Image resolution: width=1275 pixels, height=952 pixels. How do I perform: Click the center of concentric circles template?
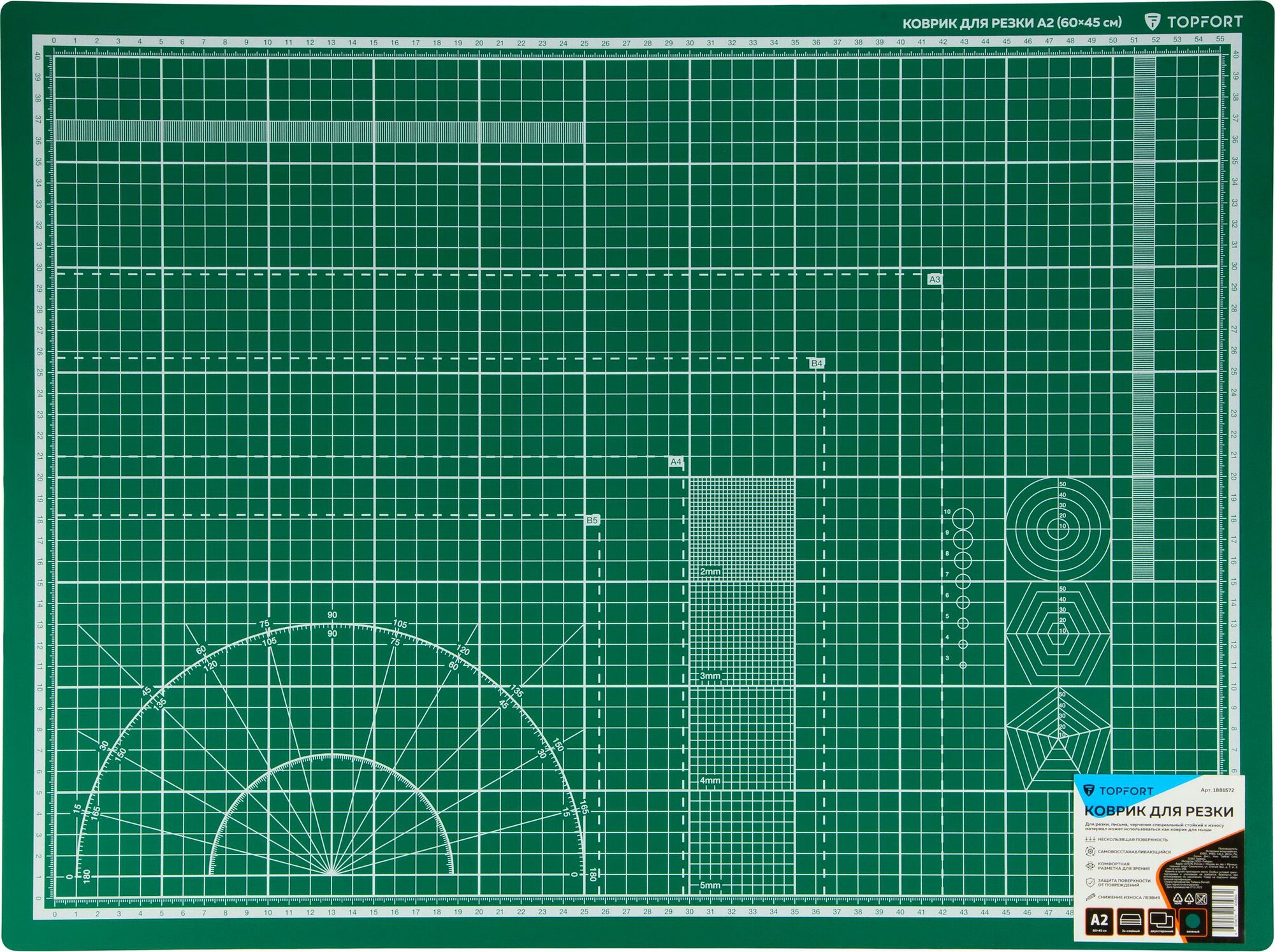(1058, 528)
